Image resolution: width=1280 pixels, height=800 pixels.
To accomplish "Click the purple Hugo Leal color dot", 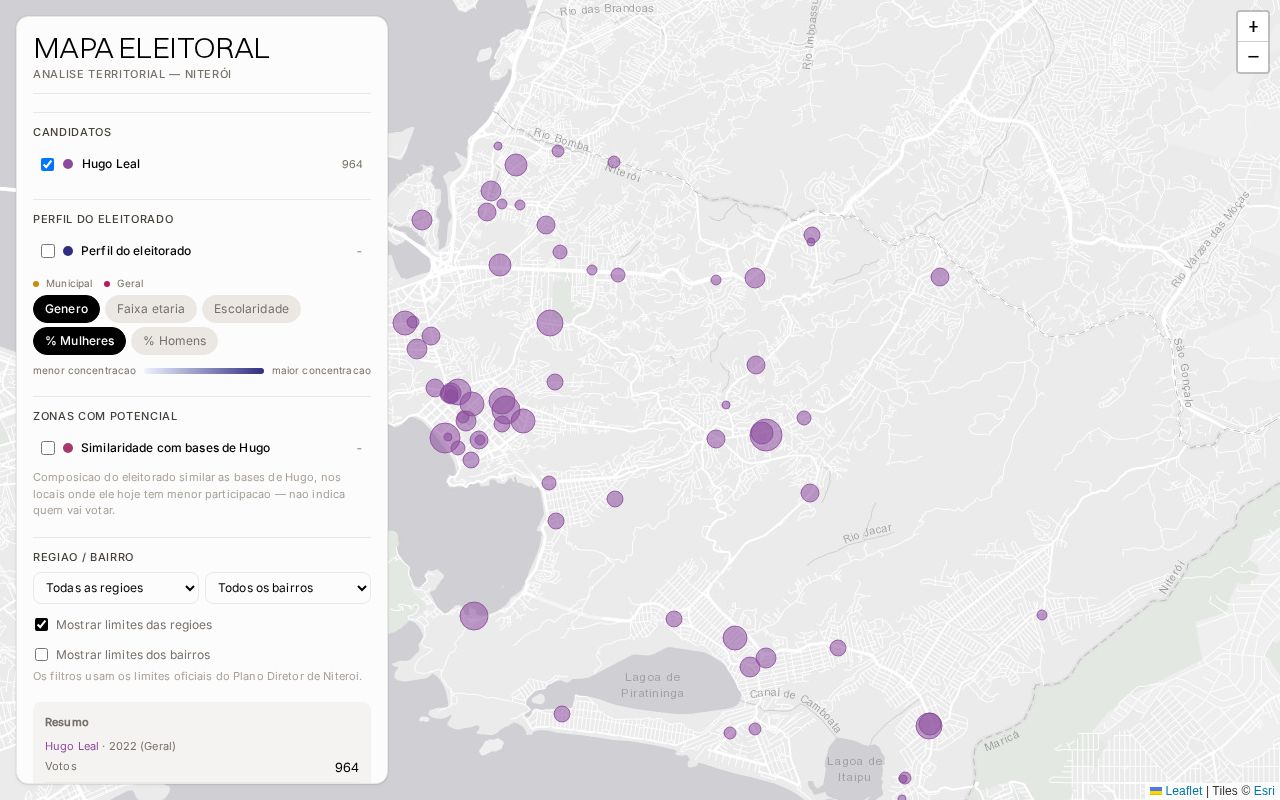I will click(x=68, y=164).
